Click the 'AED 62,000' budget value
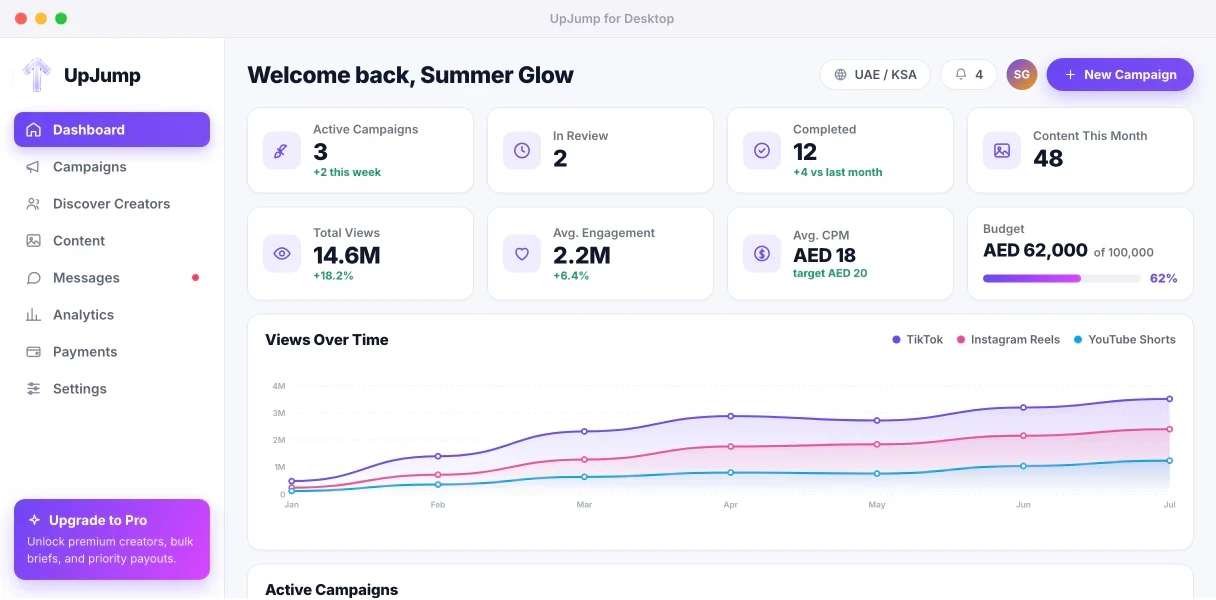This screenshot has height=600, width=1216. tap(1035, 251)
